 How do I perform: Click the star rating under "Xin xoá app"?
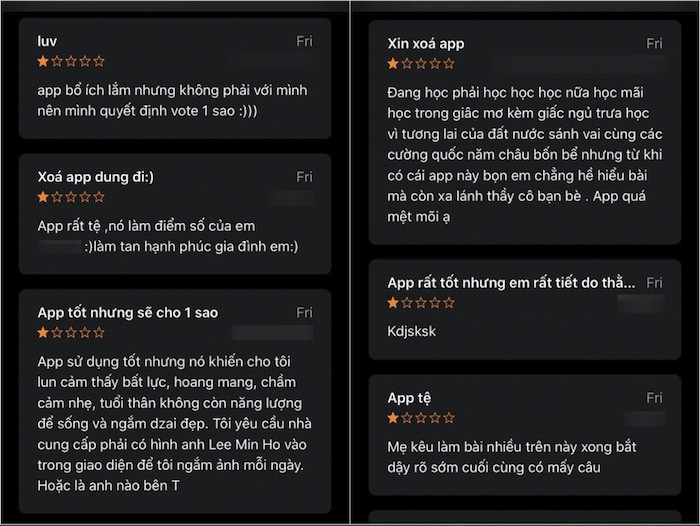420,63
